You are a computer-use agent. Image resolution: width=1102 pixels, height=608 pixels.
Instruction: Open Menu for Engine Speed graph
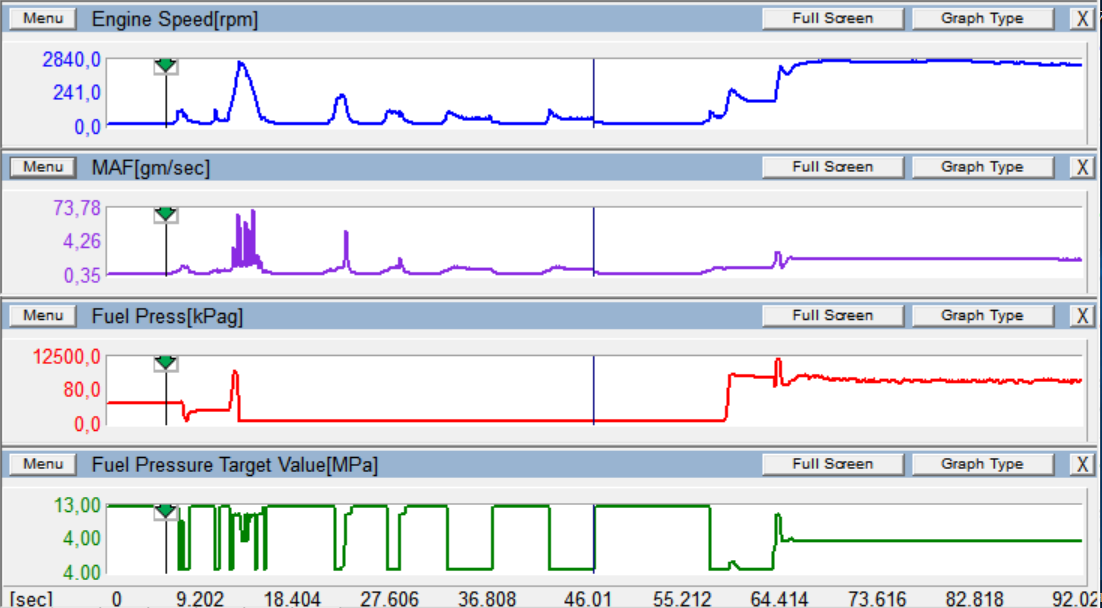[x=43, y=19]
